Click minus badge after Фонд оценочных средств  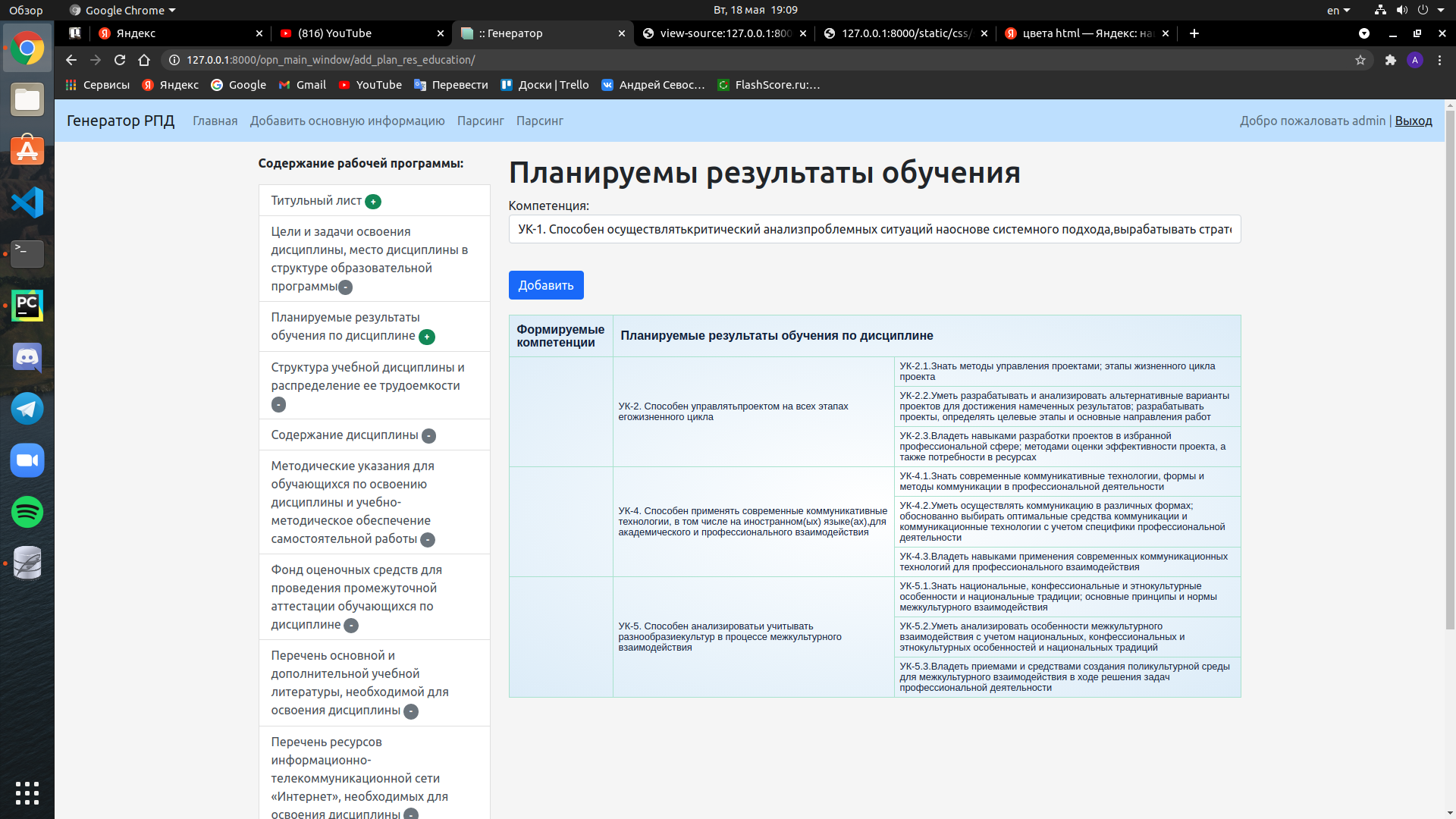click(351, 626)
